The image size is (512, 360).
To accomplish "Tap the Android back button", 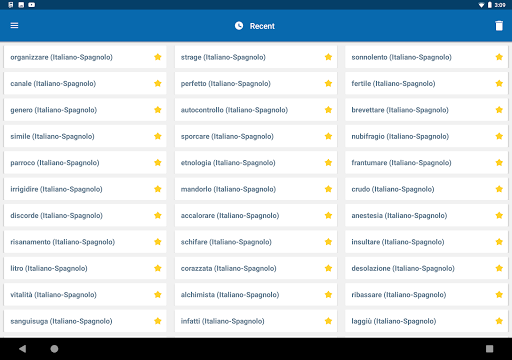I will pos(23,349).
